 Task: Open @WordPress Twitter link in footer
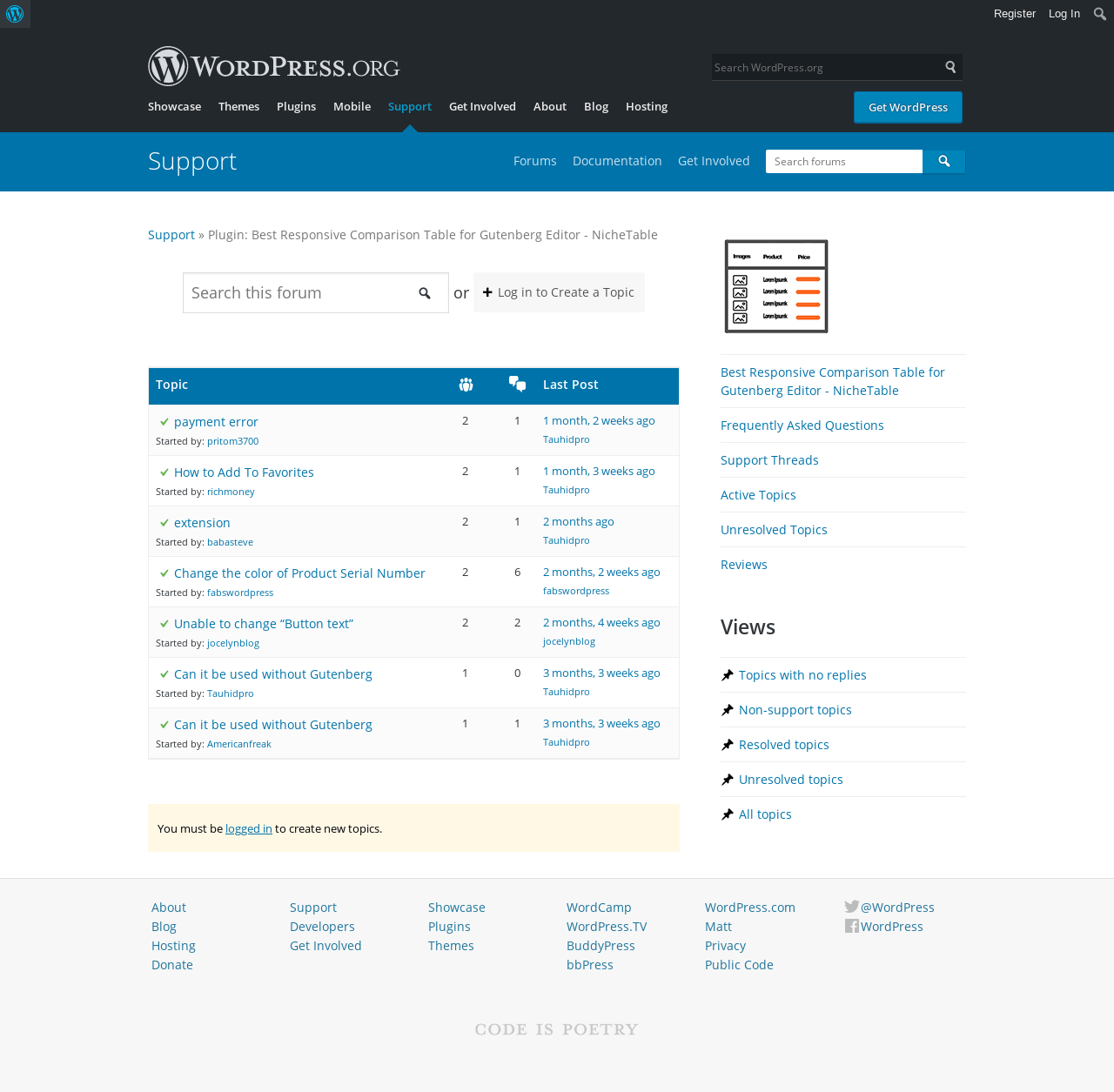897,908
